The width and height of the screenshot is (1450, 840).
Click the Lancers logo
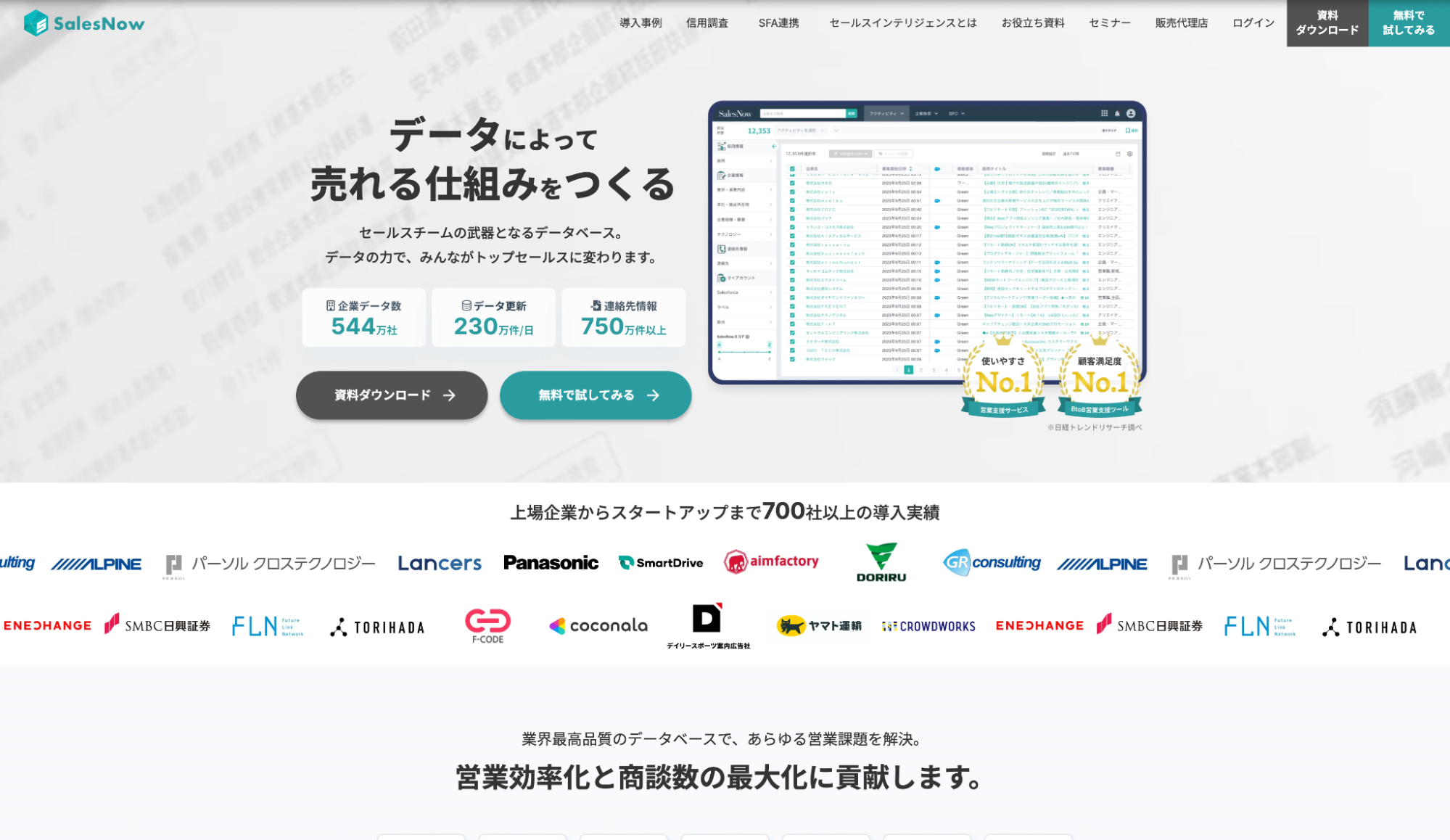(440, 563)
